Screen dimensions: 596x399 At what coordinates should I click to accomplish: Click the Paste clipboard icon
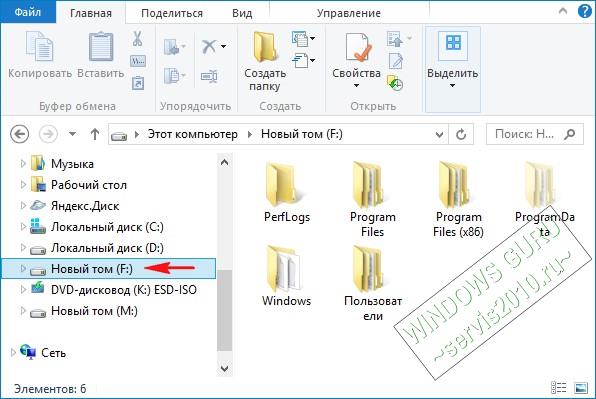[x=101, y=47]
